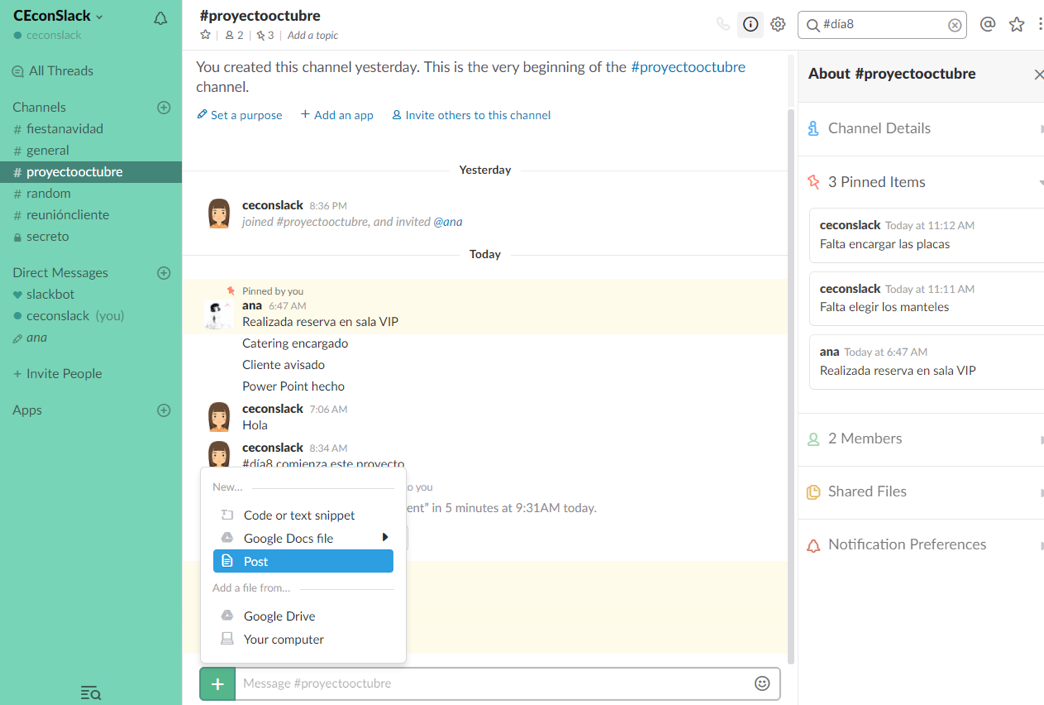Open channel settings gear icon
The width and height of the screenshot is (1044, 705).
(x=778, y=25)
